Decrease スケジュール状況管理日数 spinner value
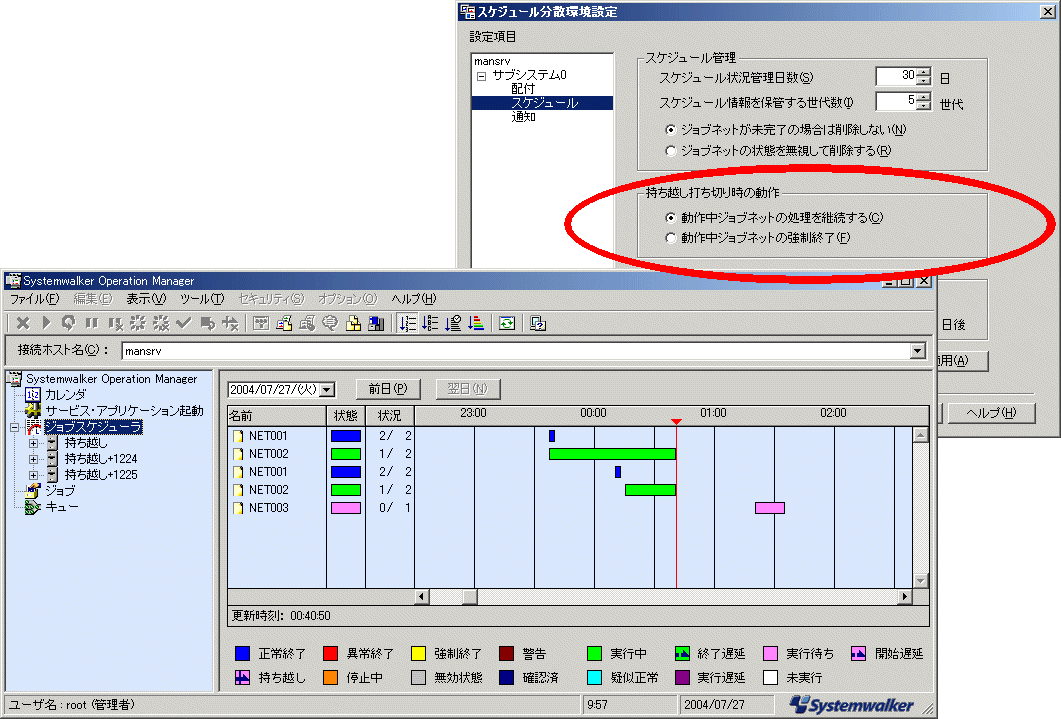Viewport: 1061px width, 719px height. click(x=924, y=80)
